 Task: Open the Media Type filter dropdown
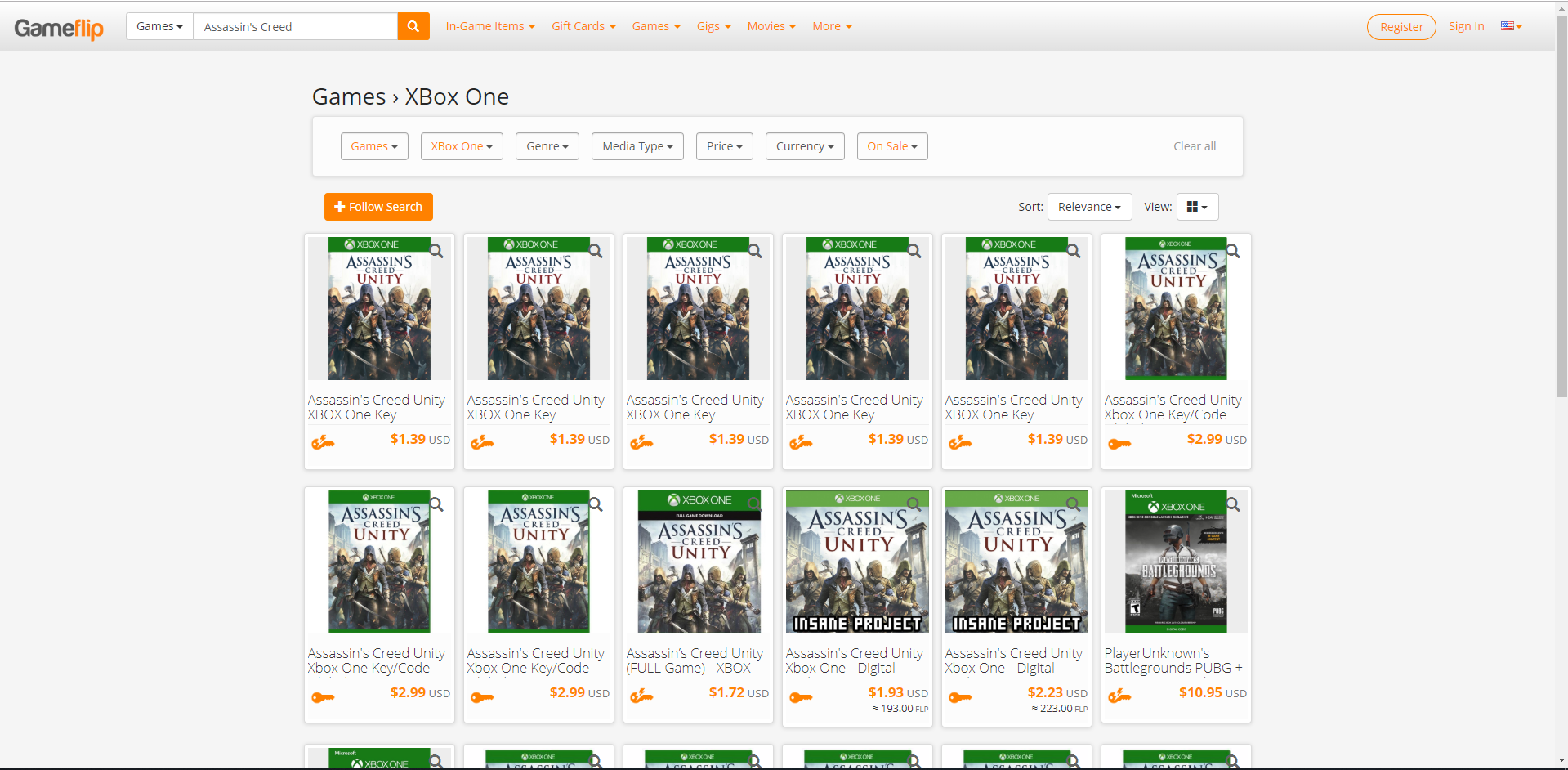pos(637,146)
